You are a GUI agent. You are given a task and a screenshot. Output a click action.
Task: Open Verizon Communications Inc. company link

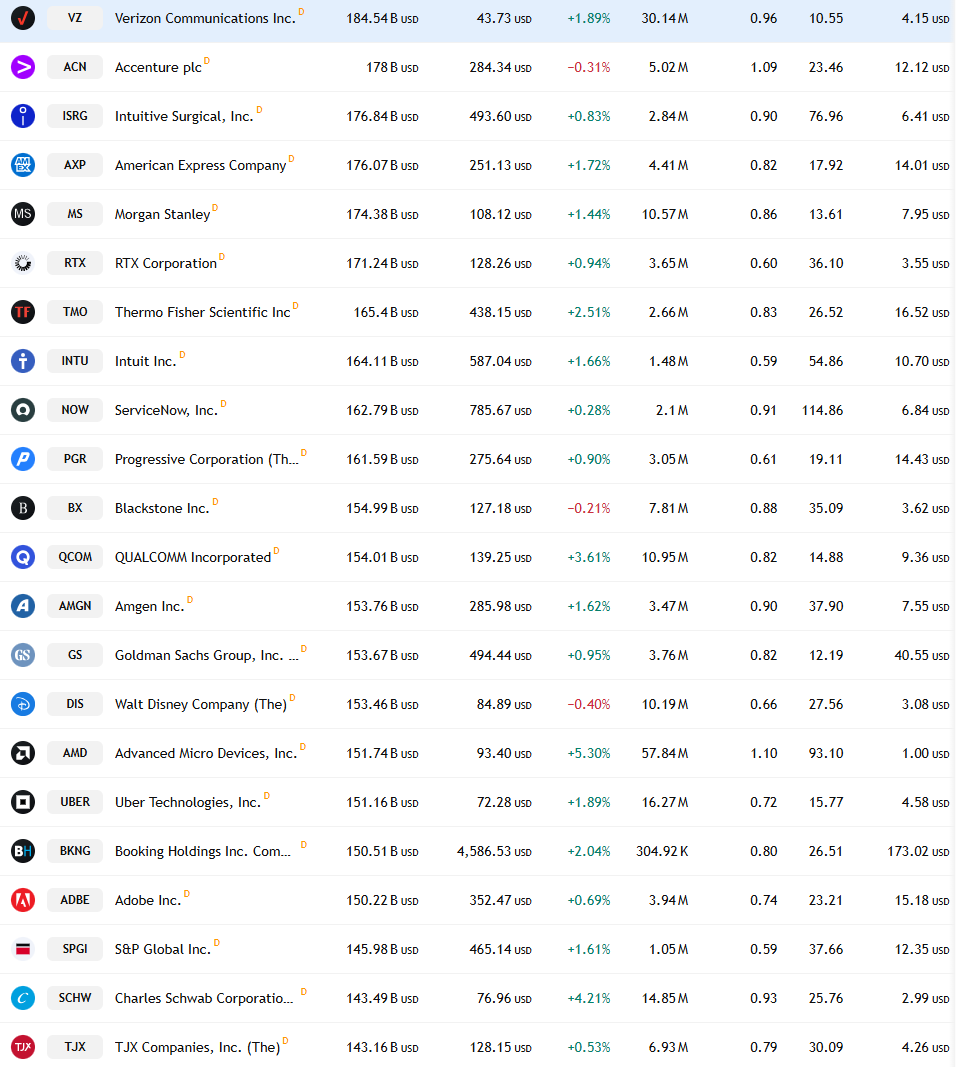click(205, 18)
